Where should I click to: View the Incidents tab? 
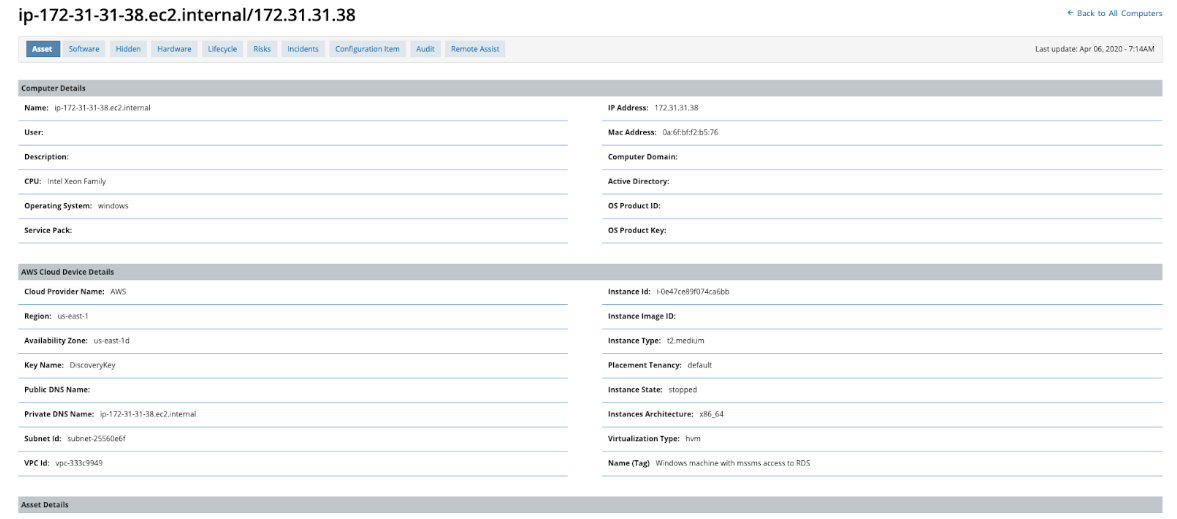pyautogui.click(x=303, y=49)
